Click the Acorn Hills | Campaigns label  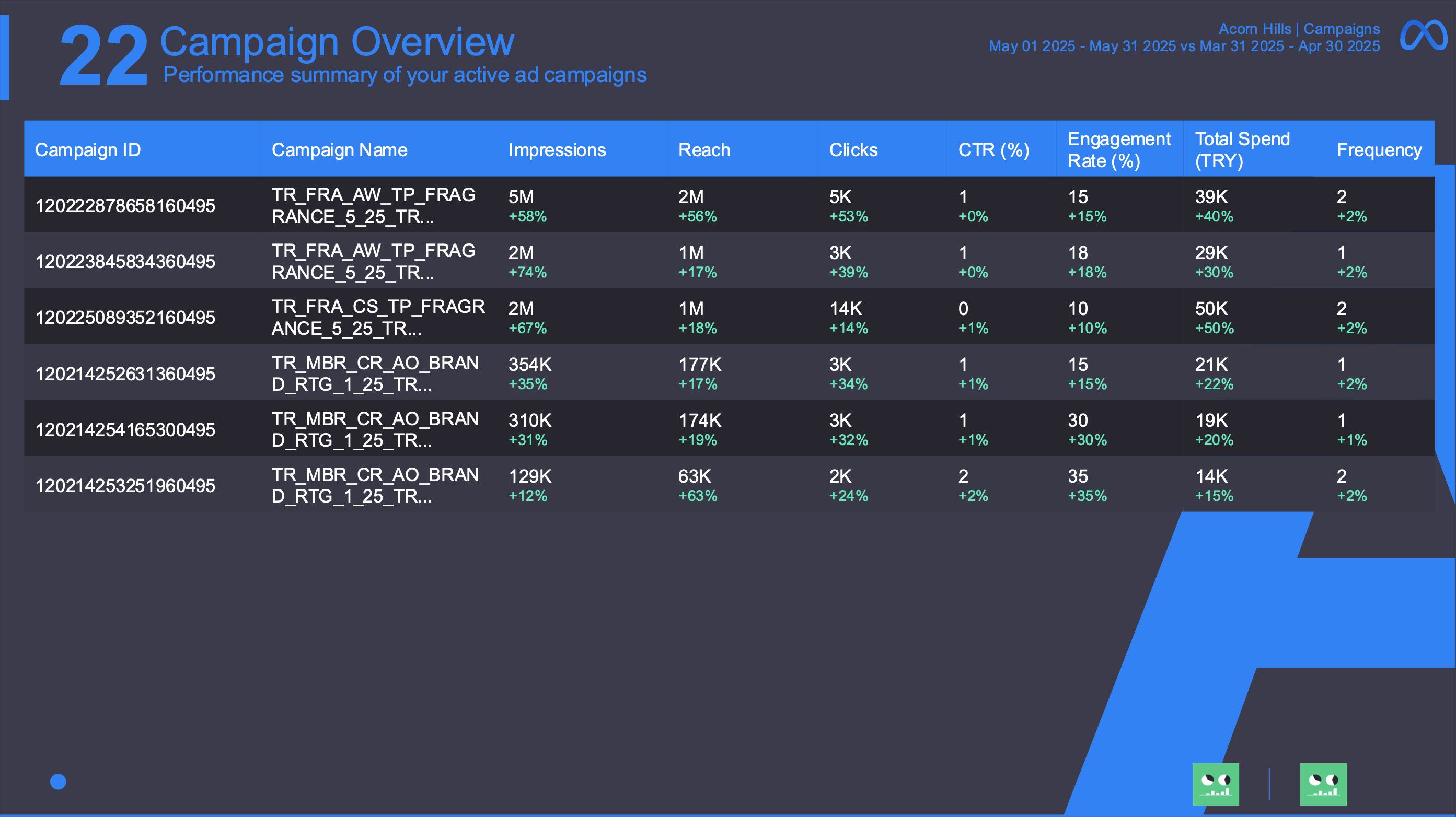pos(1299,29)
